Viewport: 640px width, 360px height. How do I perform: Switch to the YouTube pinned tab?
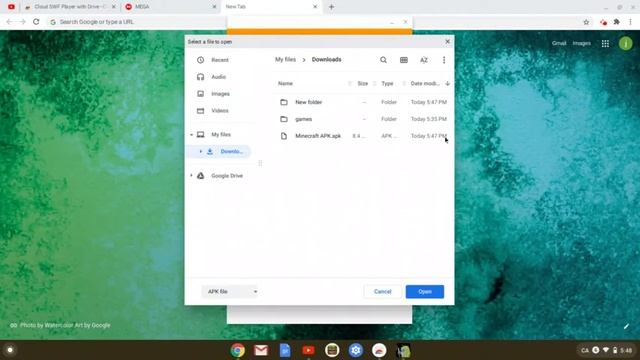coord(11,7)
